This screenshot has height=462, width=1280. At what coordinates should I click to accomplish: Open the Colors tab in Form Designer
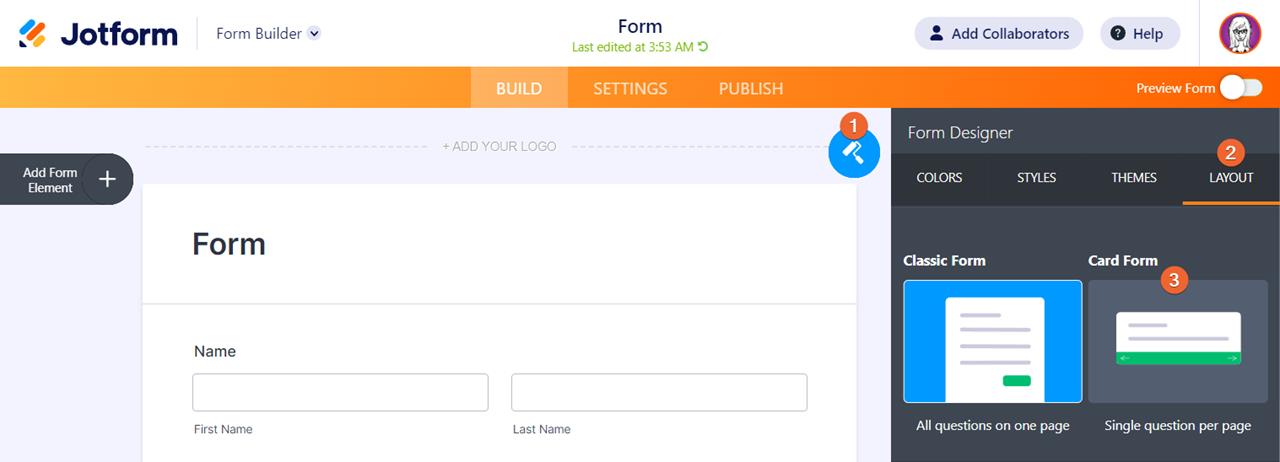coord(939,178)
